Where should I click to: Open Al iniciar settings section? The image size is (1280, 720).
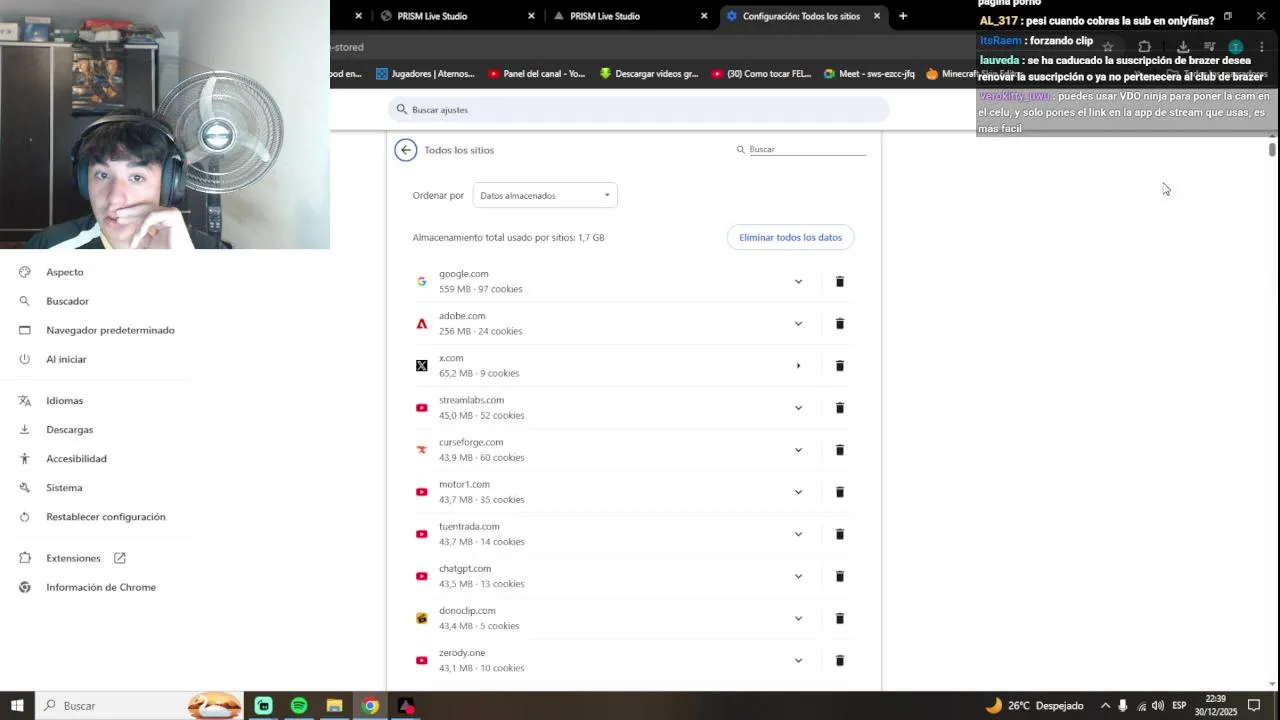[66, 359]
